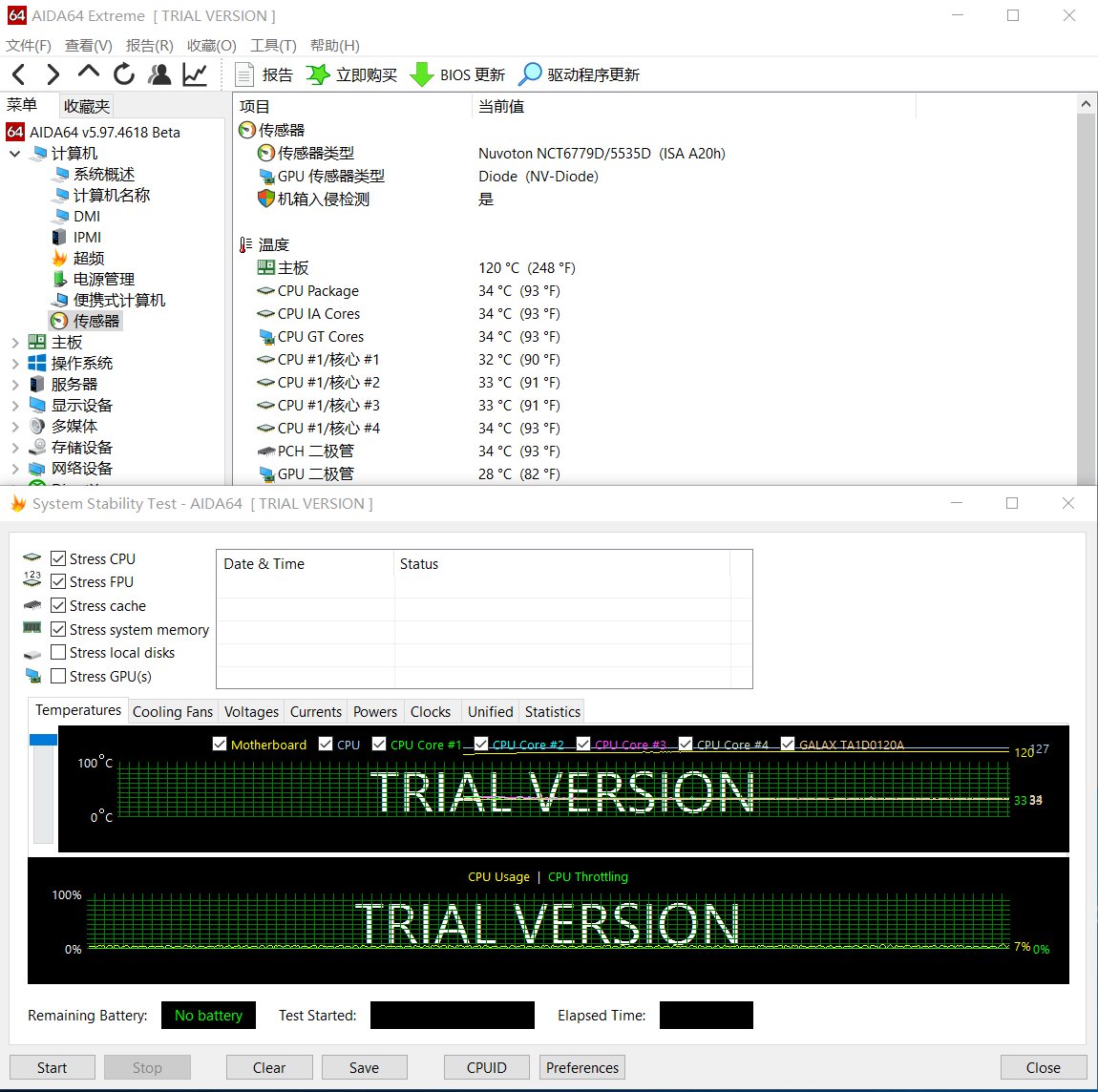Switch to the 收藏夹 tab

[86, 106]
